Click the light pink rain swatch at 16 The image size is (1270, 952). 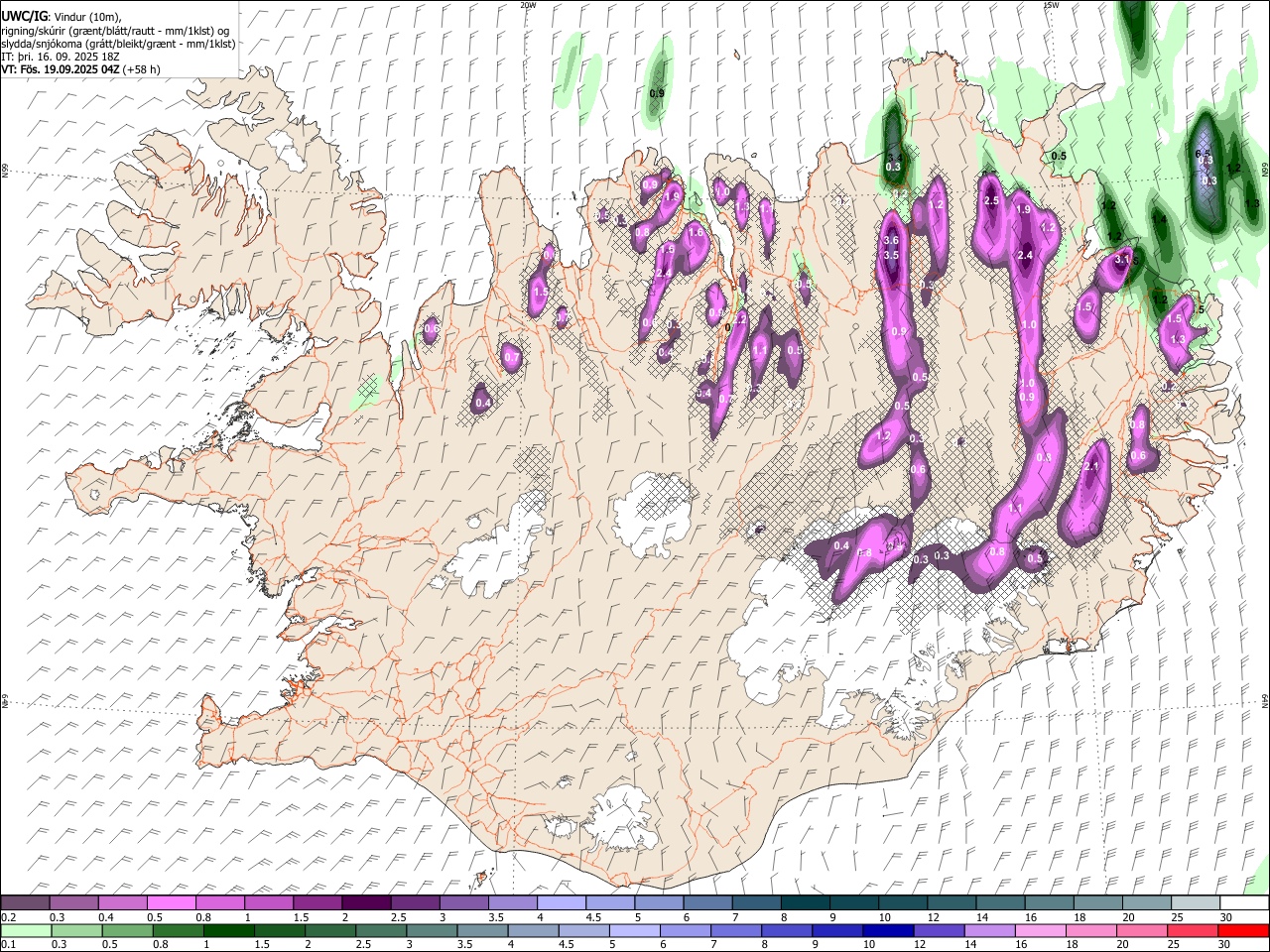1040,931
